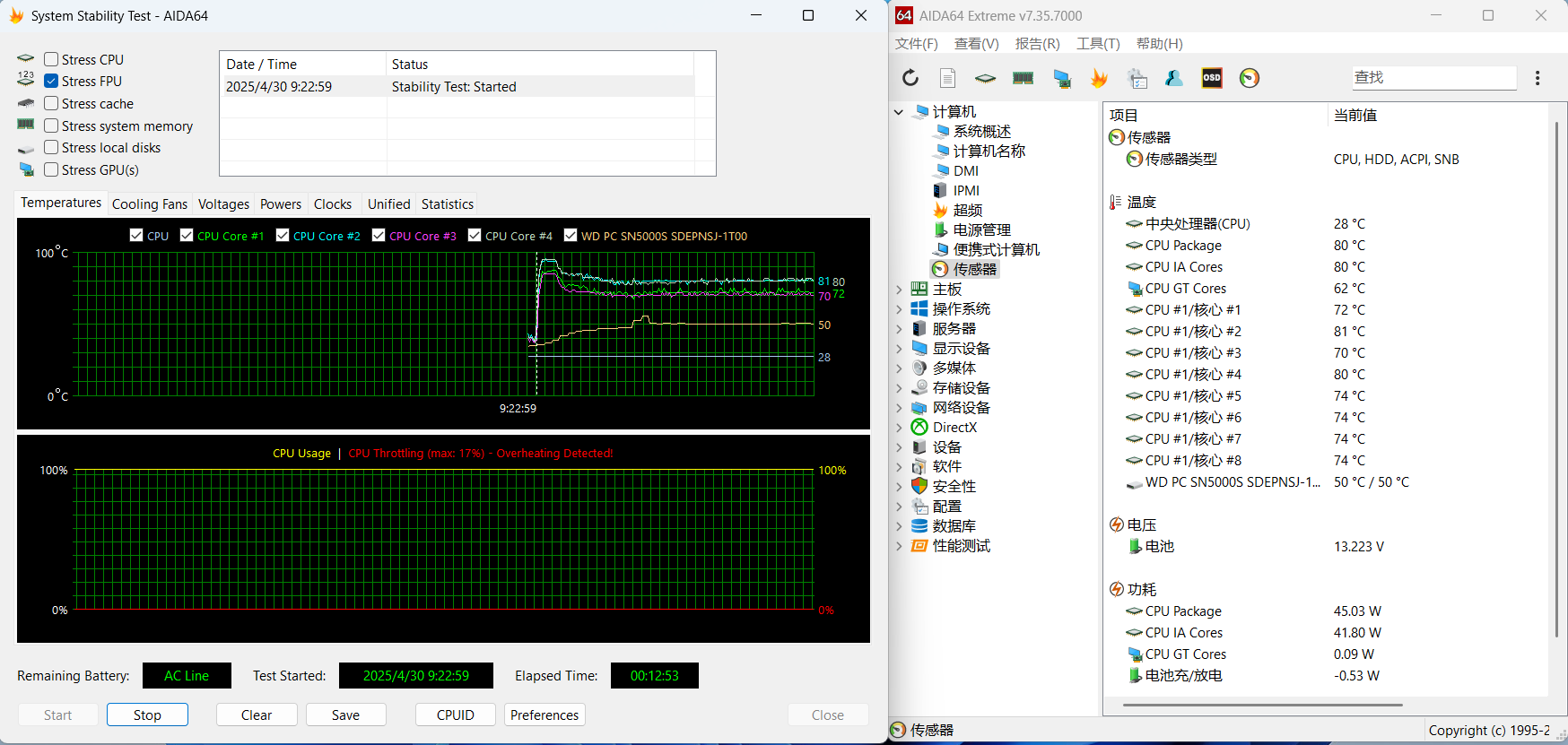The height and width of the screenshot is (745, 1568).
Task: Uncheck the Stress FPU checkbox
Action: (x=52, y=81)
